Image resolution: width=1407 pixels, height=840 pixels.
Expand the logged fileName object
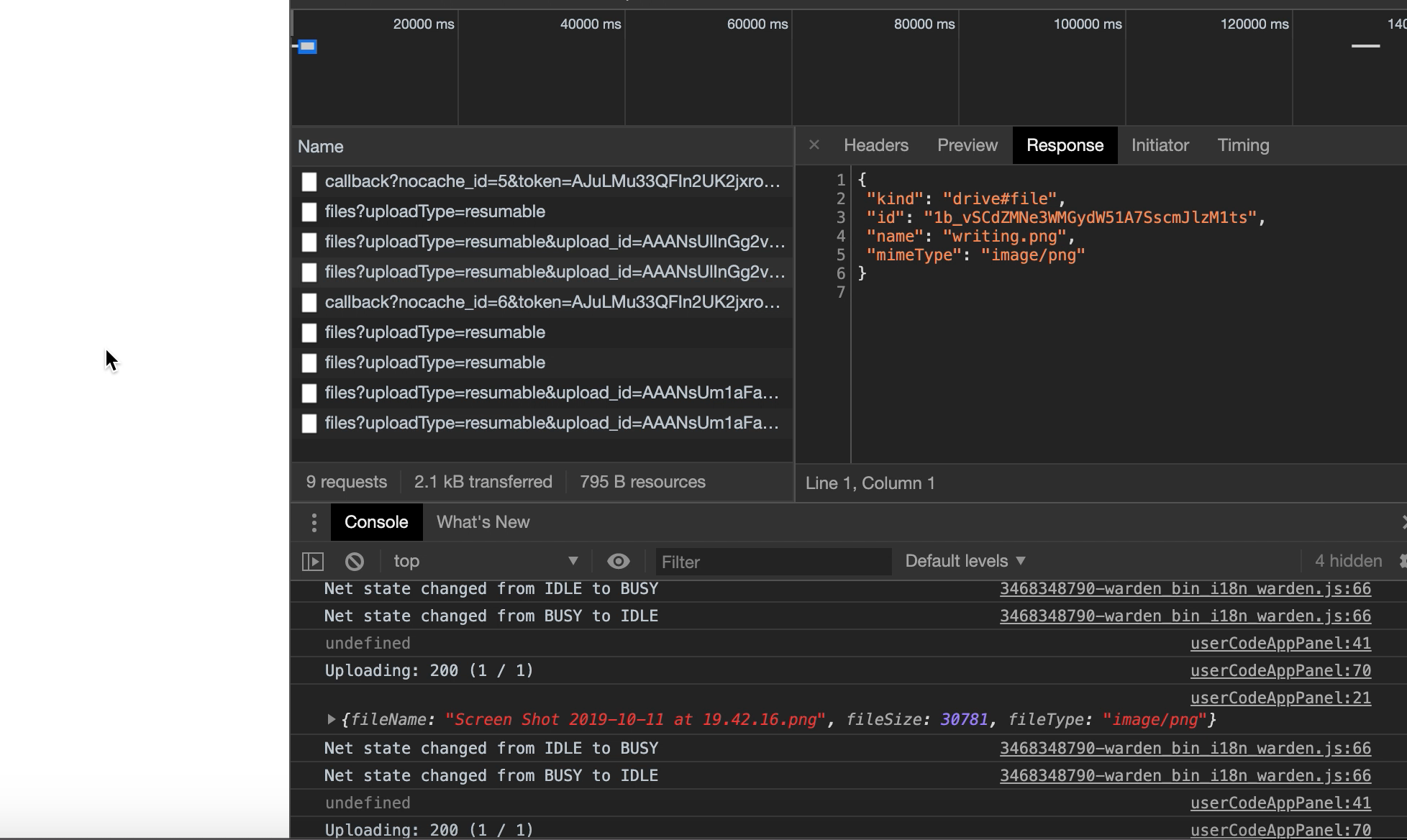pos(332,718)
